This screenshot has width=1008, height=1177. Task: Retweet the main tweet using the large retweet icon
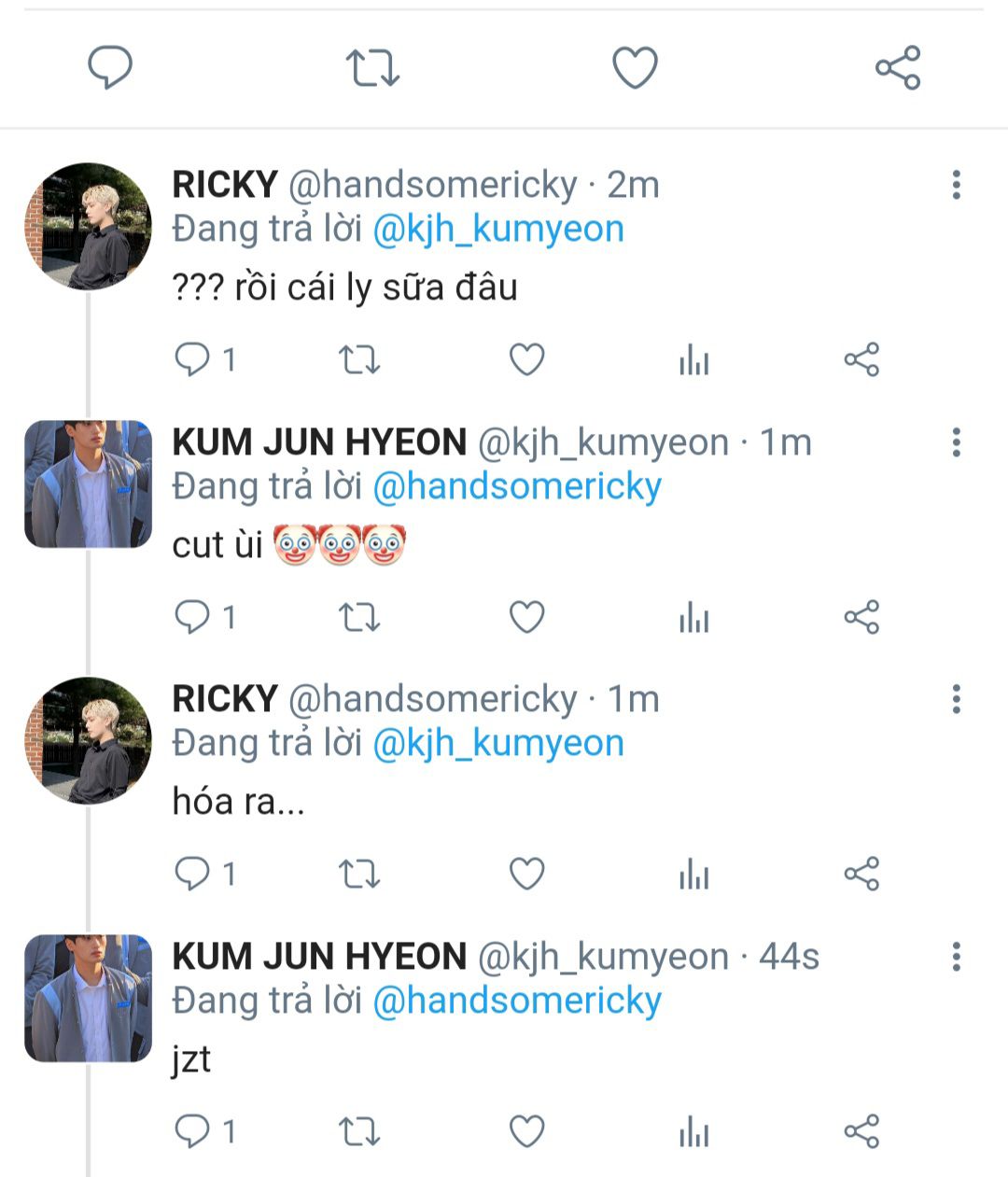pyautogui.click(x=372, y=67)
